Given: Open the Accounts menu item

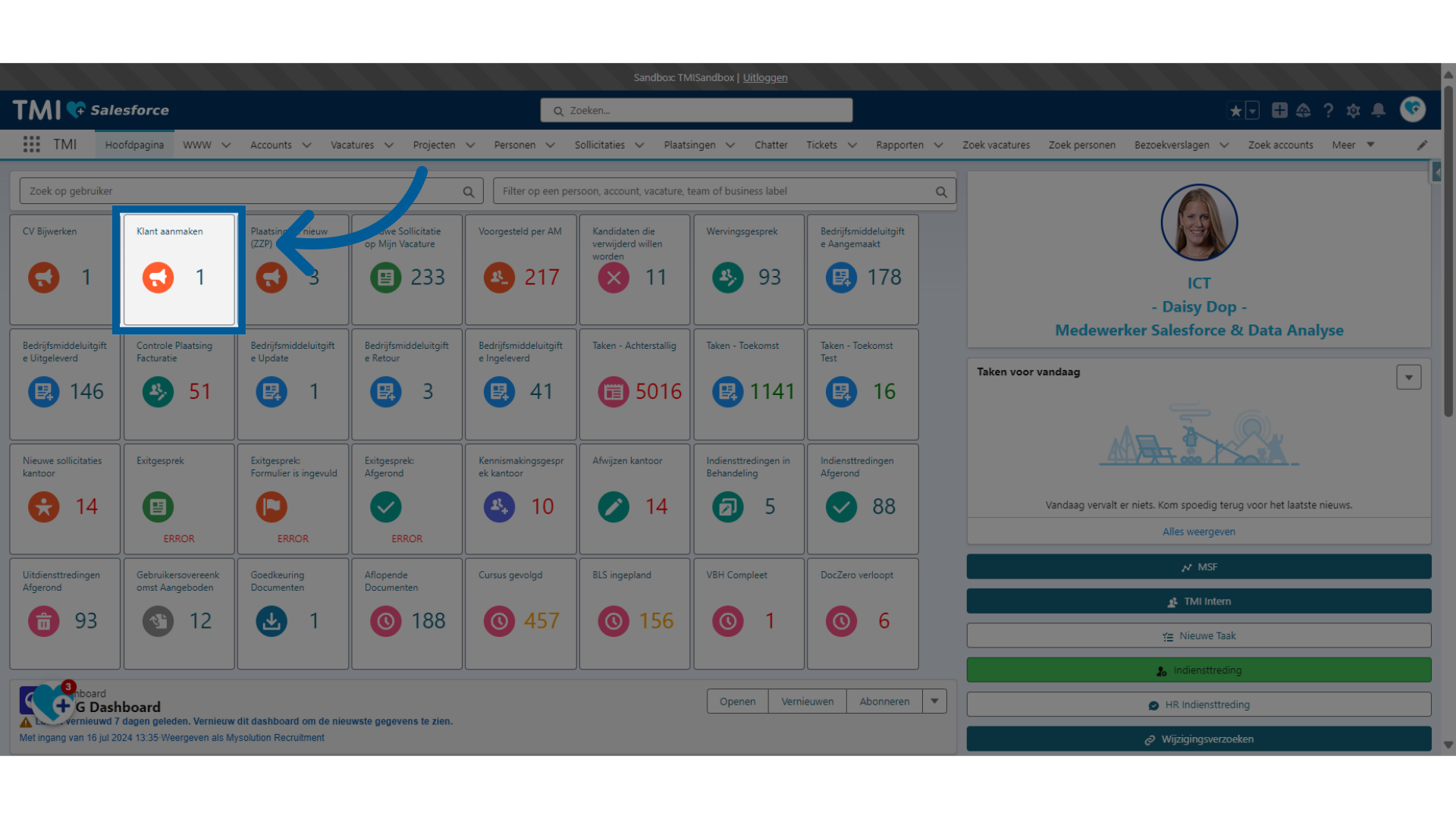Looking at the screenshot, I should point(270,144).
